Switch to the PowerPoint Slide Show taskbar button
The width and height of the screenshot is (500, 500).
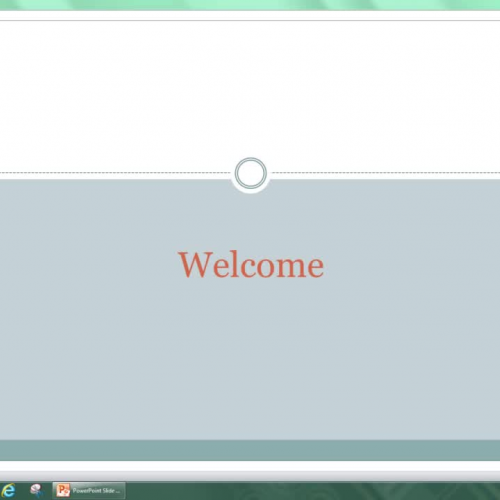(89, 491)
